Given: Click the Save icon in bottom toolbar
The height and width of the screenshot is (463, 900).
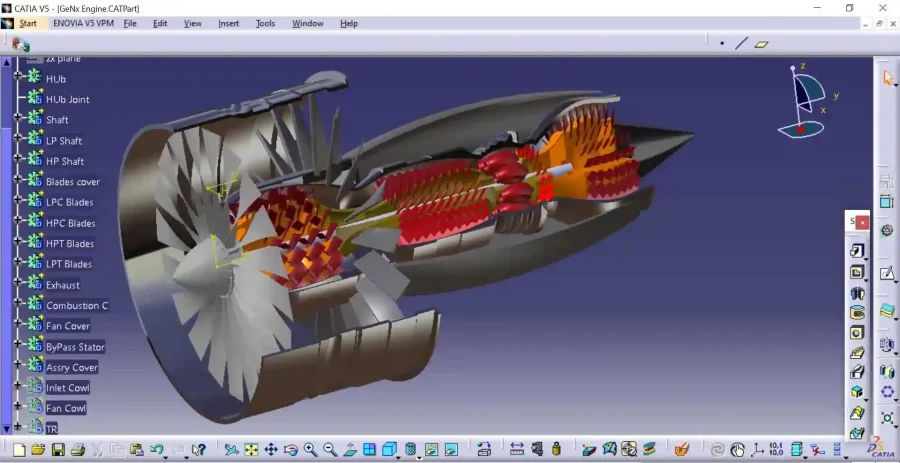Looking at the screenshot, I should point(58,450).
